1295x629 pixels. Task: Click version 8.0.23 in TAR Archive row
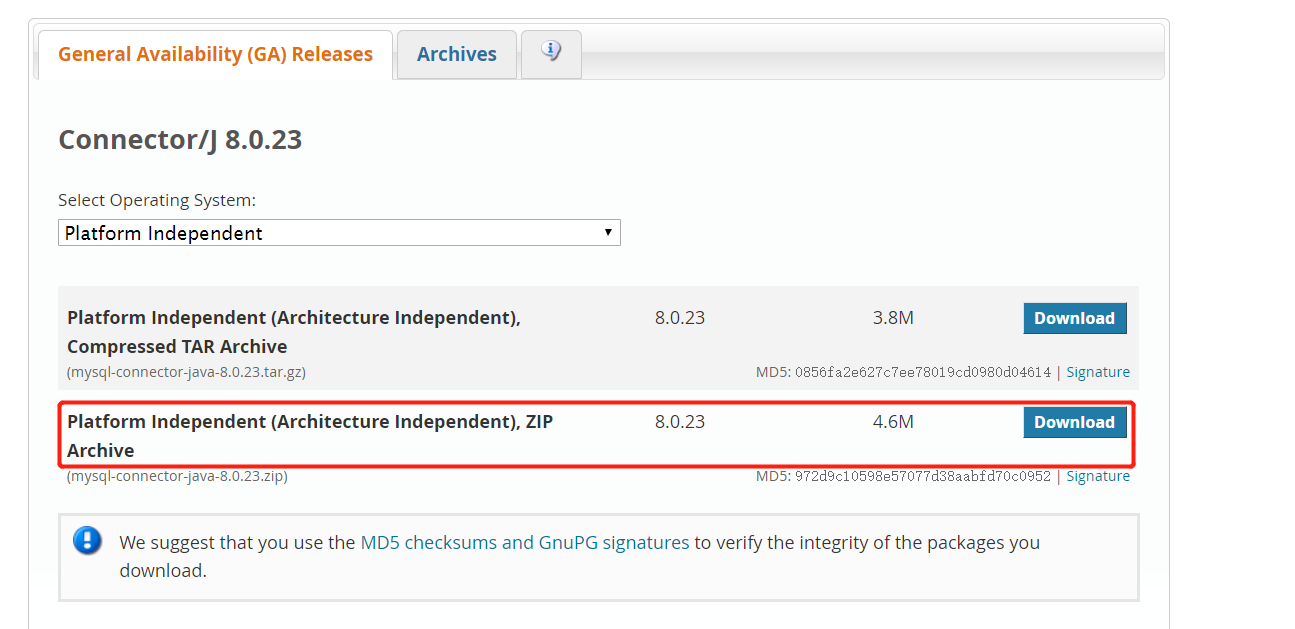680,318
